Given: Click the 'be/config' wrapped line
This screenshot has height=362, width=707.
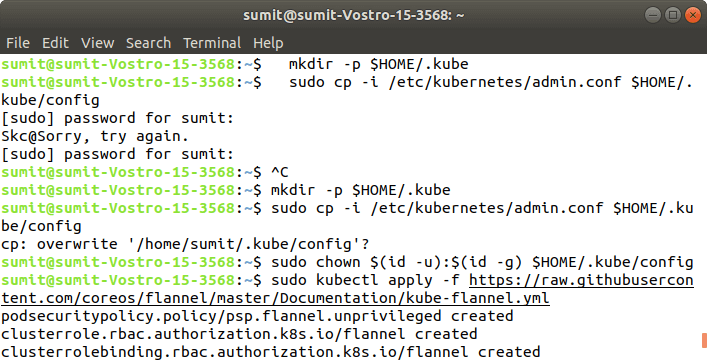Looking at the screenshot, I should (41, 226).
